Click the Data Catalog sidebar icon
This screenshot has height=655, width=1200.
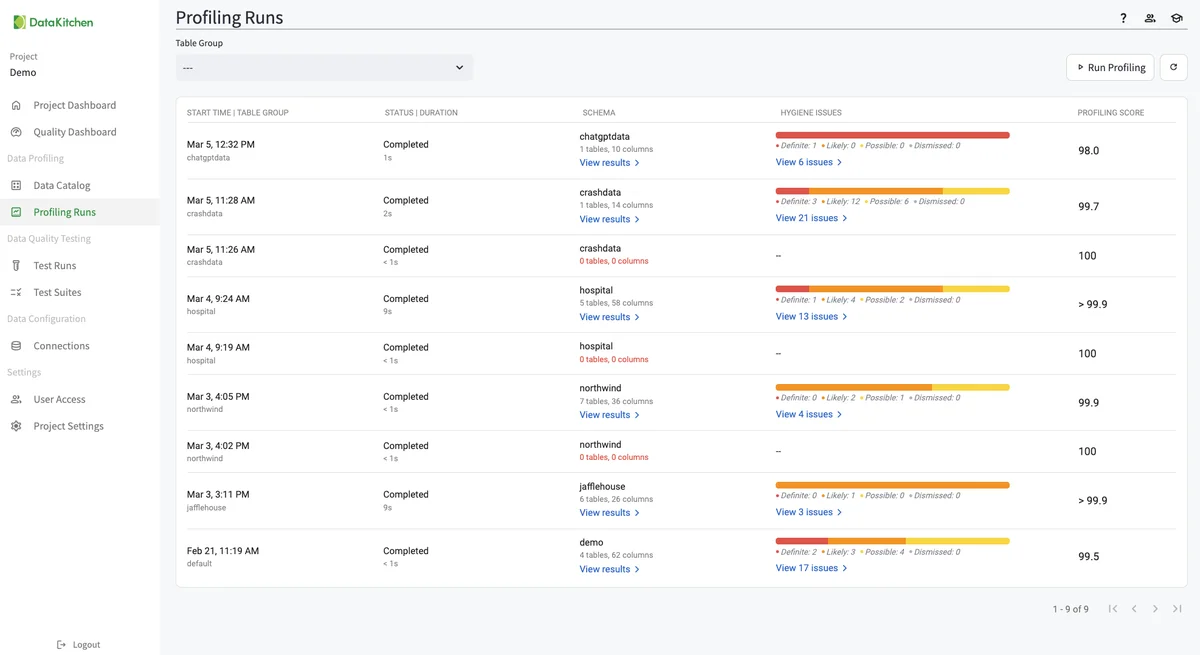pyautogui.click(x=16, y=185)
